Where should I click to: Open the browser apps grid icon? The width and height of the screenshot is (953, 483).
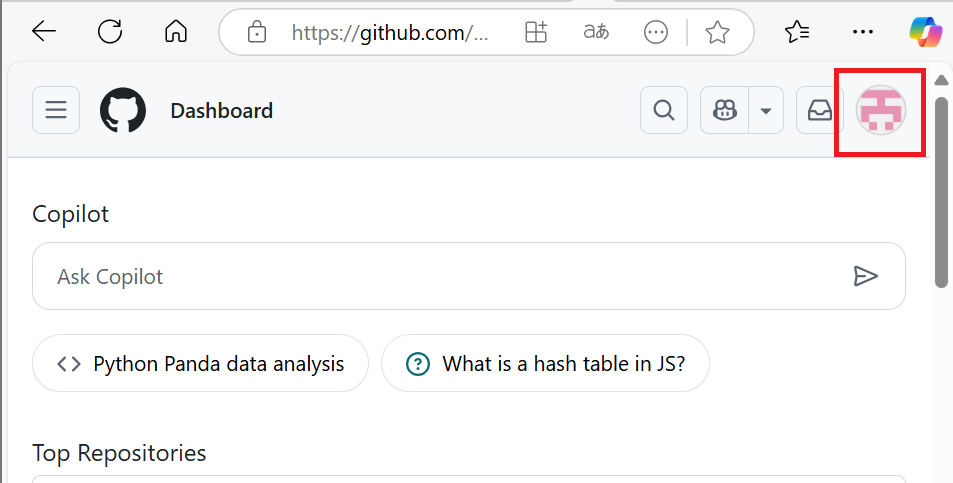point(536,32)
